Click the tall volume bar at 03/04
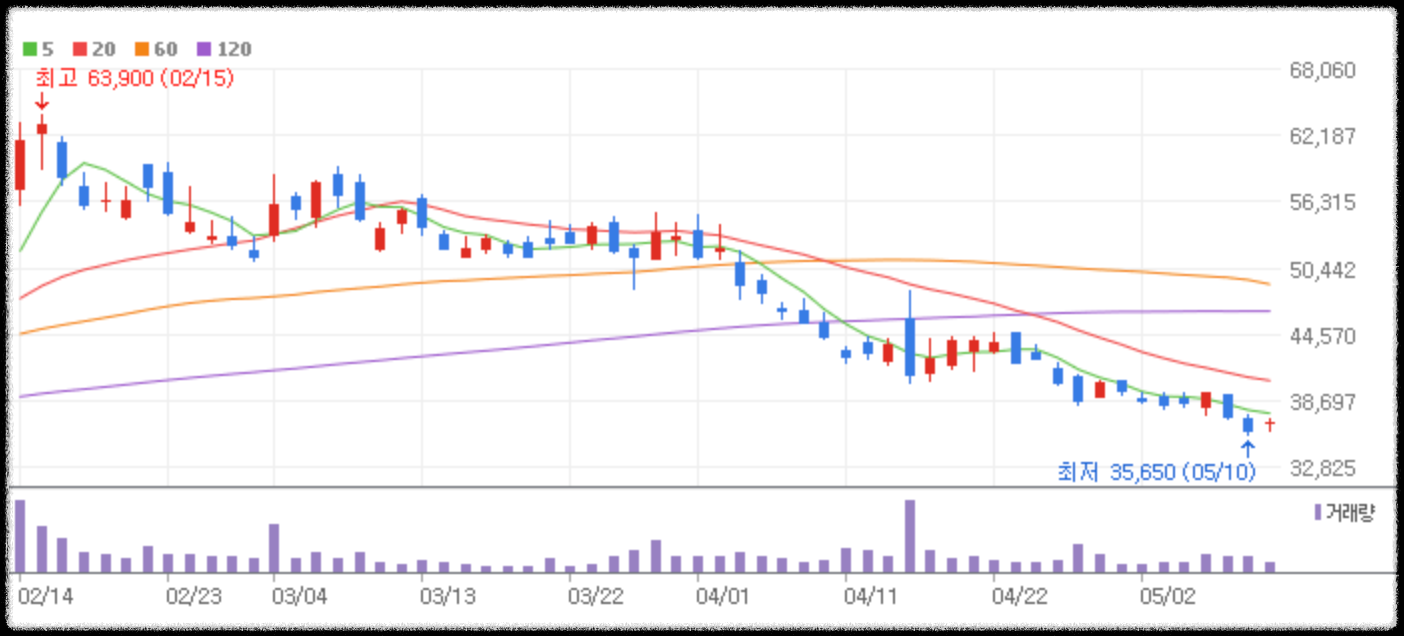The height and width of the screenshot is (636, 1404). tap(274, 548)
